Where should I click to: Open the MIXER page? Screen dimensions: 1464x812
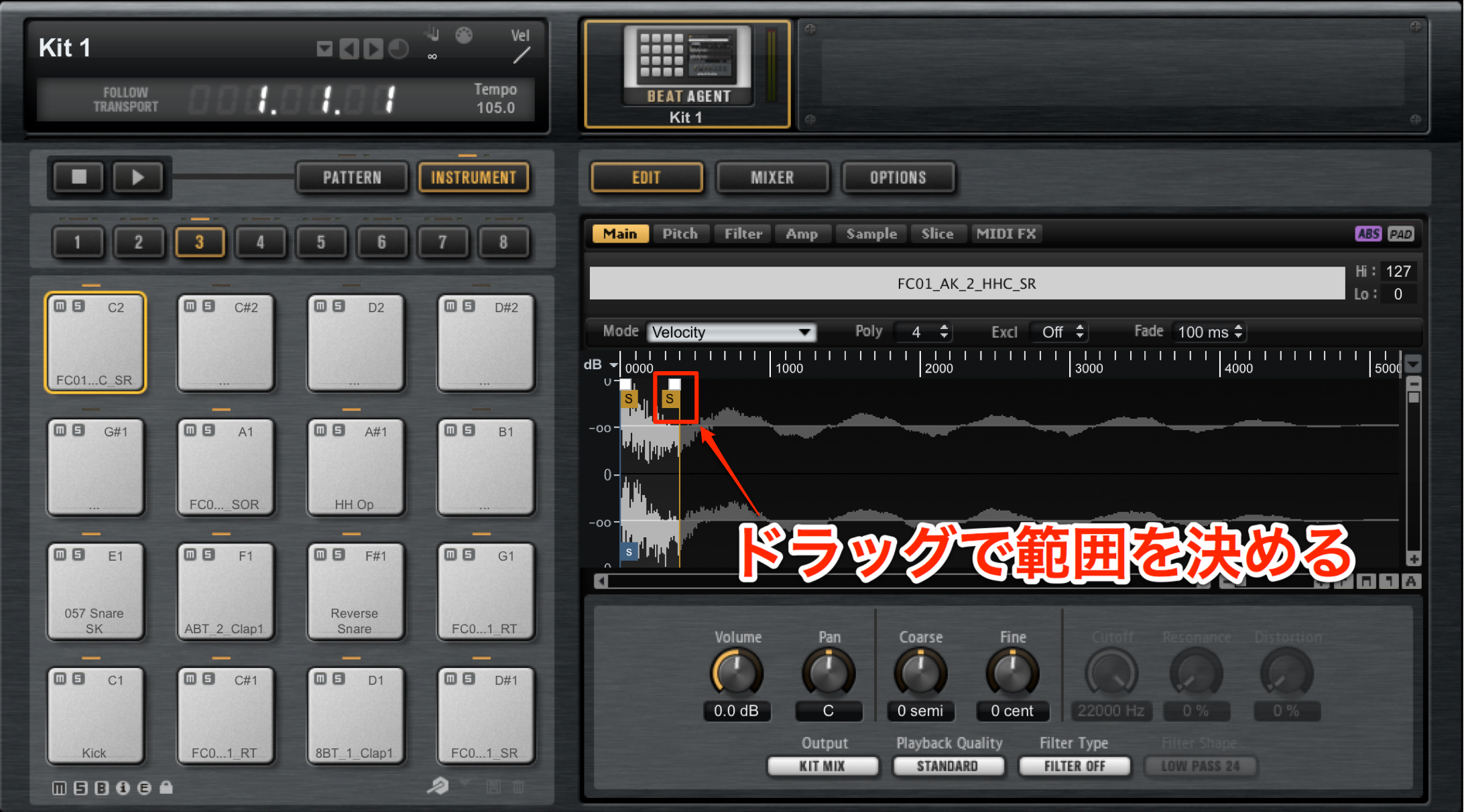[x=772, y=178]
